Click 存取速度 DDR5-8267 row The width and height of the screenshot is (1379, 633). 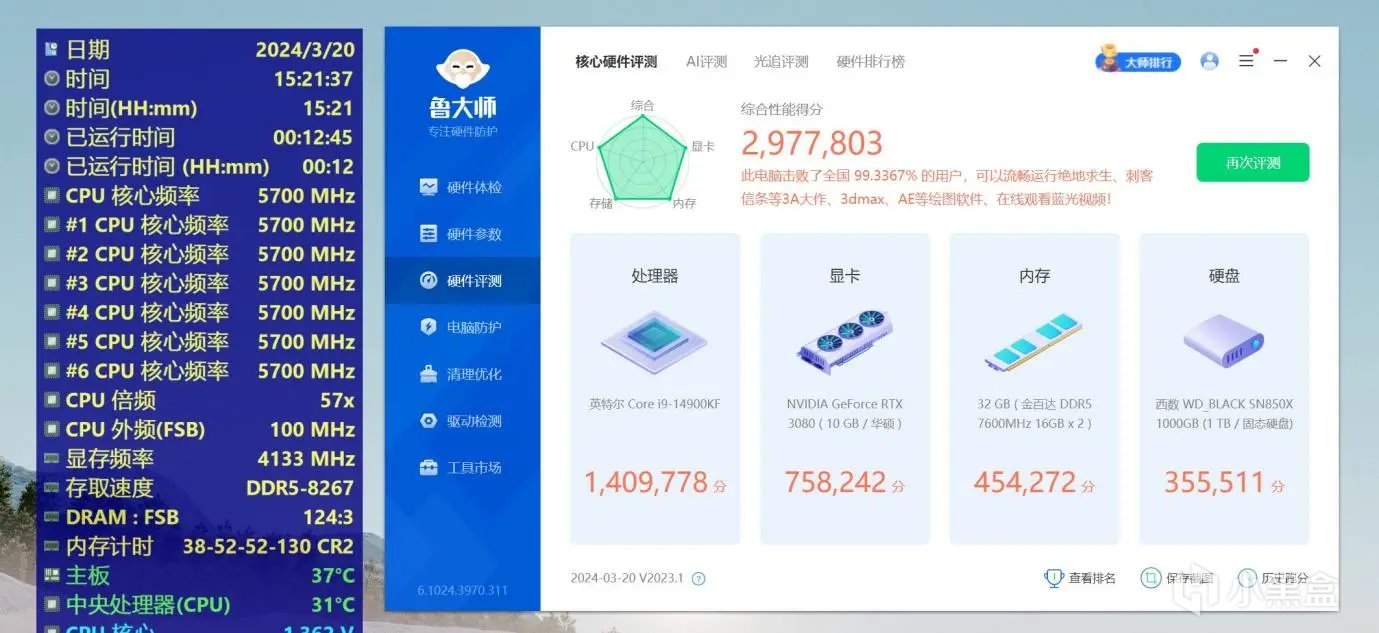click(200, 488)
